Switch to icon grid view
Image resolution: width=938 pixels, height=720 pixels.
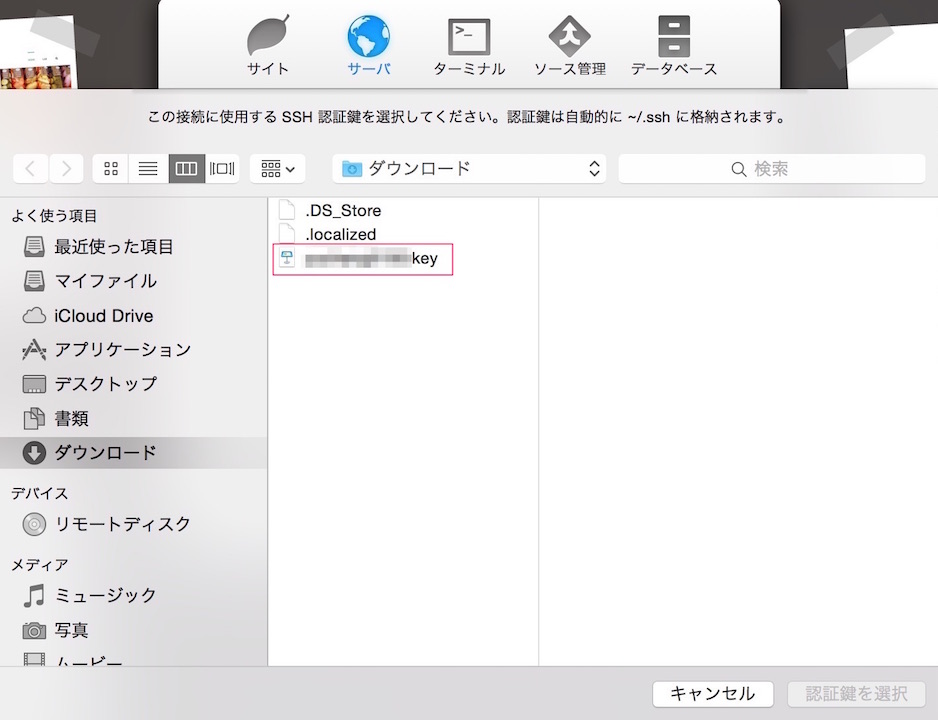click(x=111, y=169)
